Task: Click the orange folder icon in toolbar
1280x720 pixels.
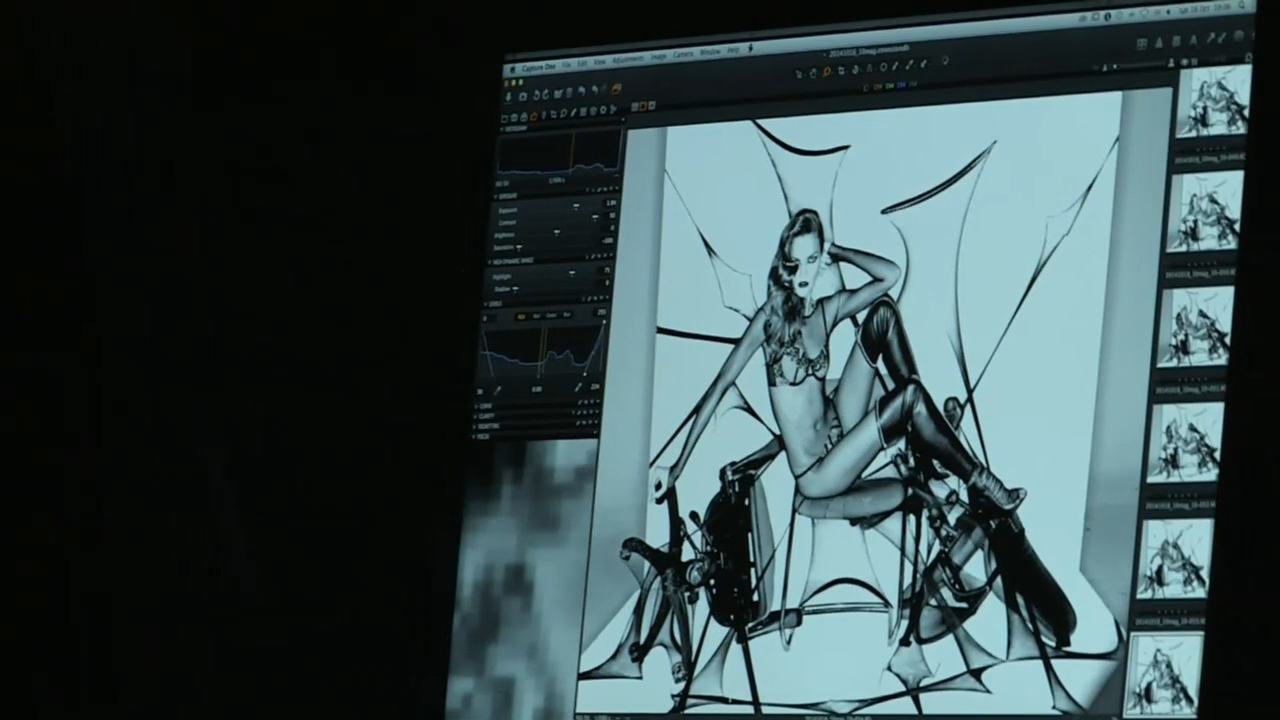Action: tap(616, 89)
